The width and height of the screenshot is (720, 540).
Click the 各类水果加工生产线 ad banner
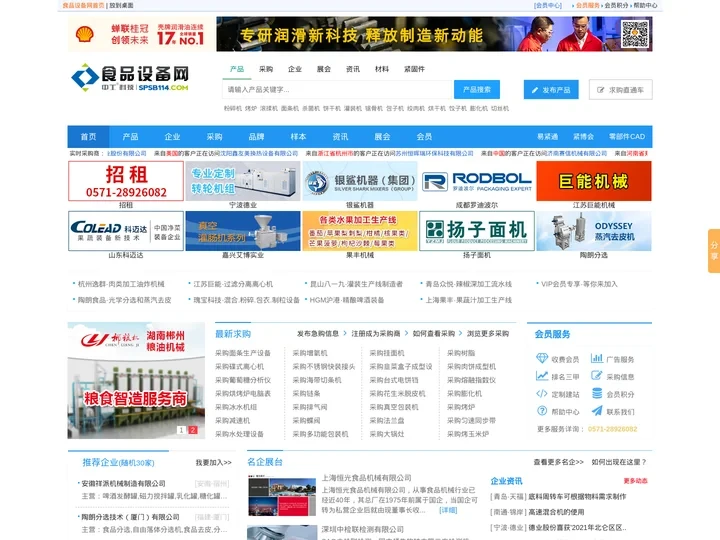click(x=360, y=231)
